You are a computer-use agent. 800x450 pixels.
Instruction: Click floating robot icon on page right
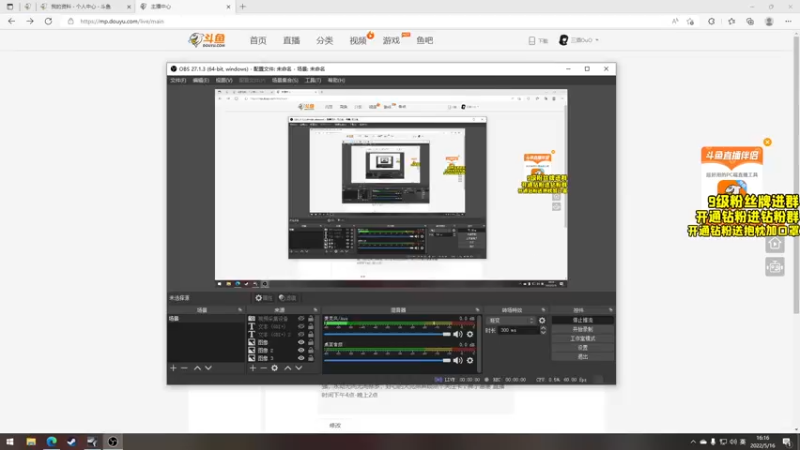(x=774, y=267)
